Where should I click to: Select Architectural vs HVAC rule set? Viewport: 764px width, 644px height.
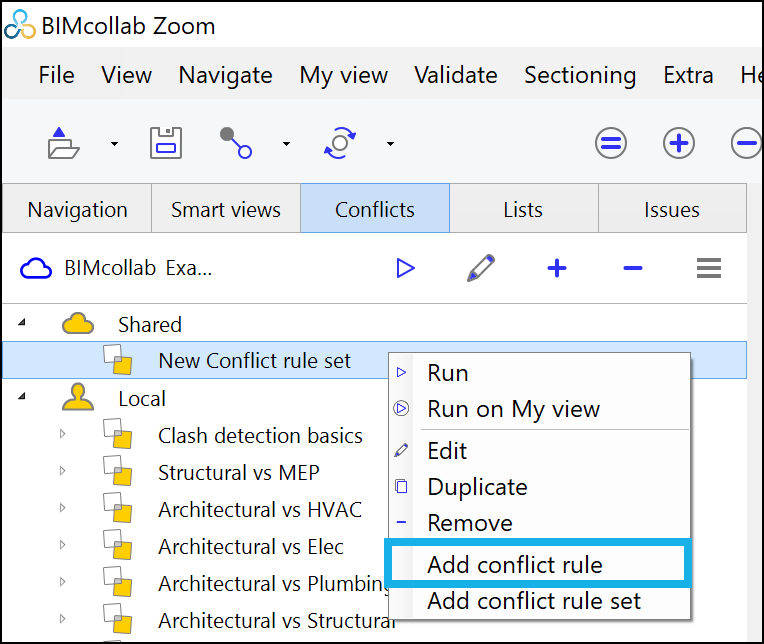(x=260, y=510)
